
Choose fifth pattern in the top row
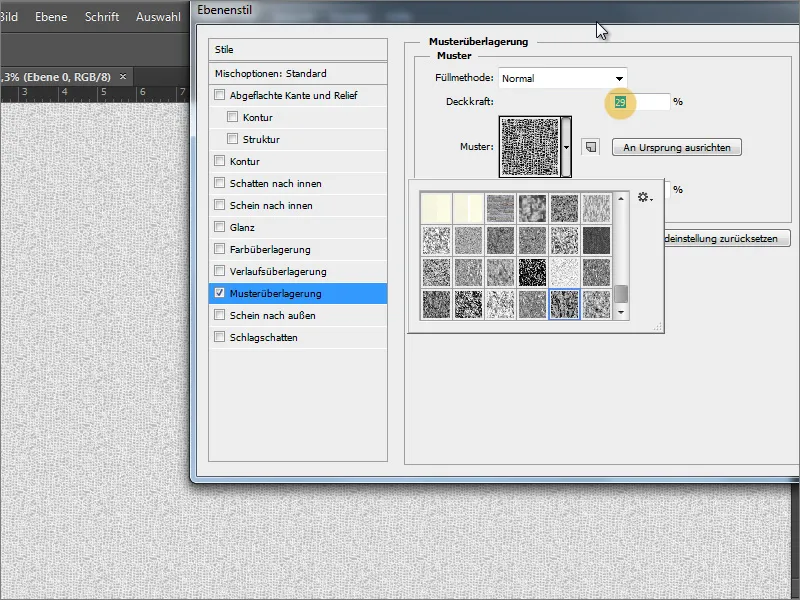tap(564, 208)
